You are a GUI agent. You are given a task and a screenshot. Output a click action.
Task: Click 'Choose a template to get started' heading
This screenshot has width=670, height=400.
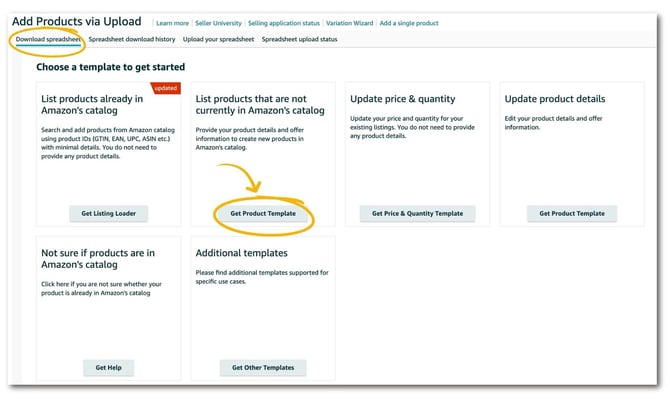coord(111,67)
